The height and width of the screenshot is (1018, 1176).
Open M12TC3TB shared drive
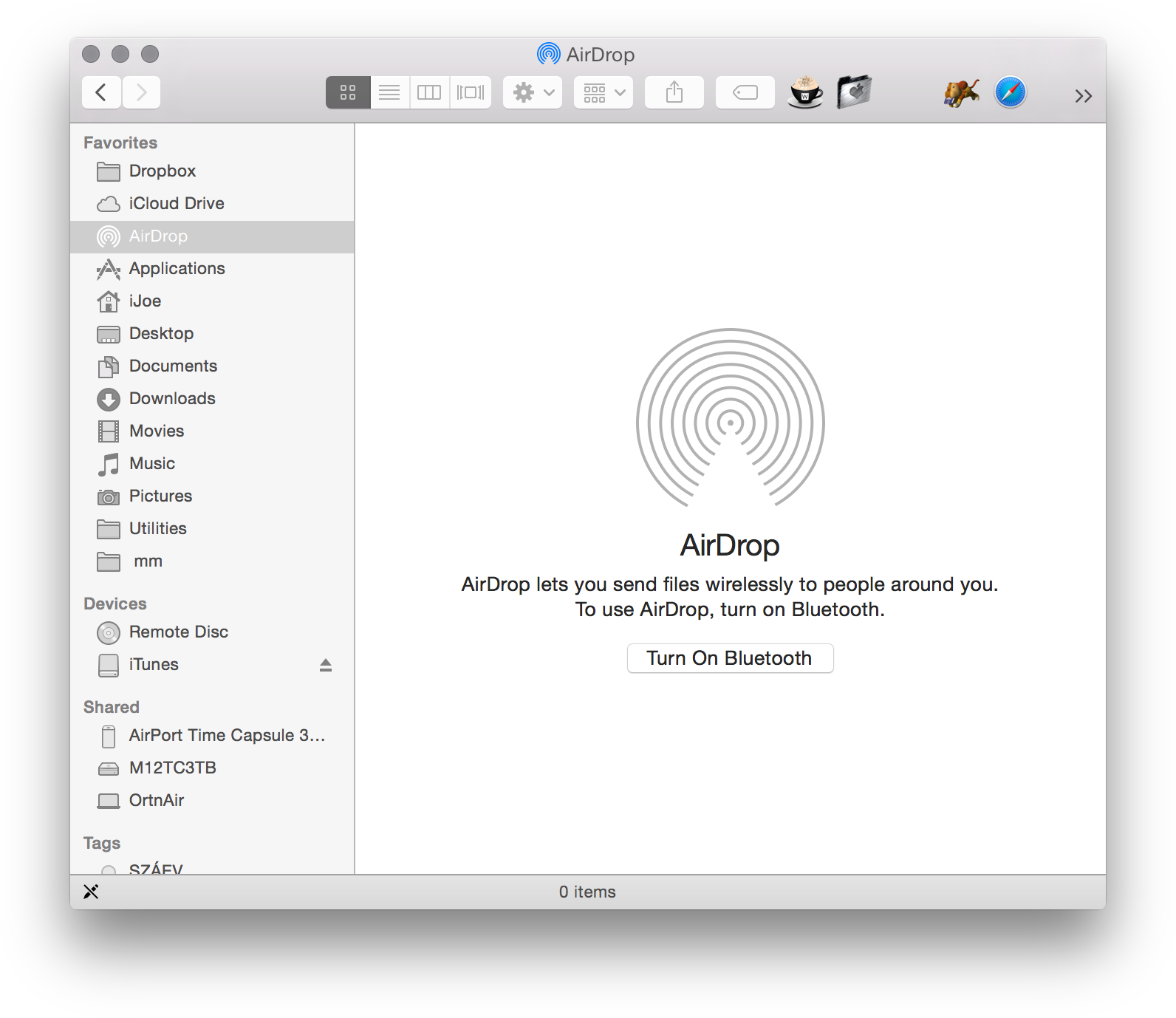[212, 768]
